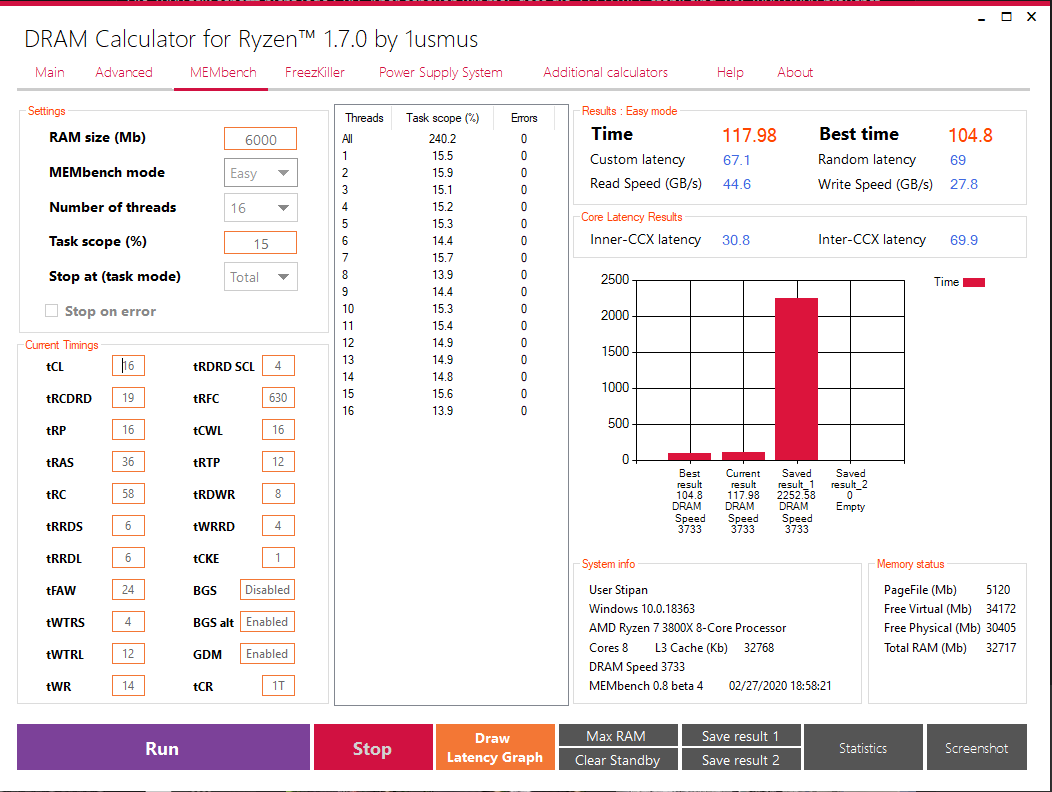Image resolution: width=1052 pixels, height=792 pixels.
Task: Click the tWRRD timing field
Action: (278, 526)
